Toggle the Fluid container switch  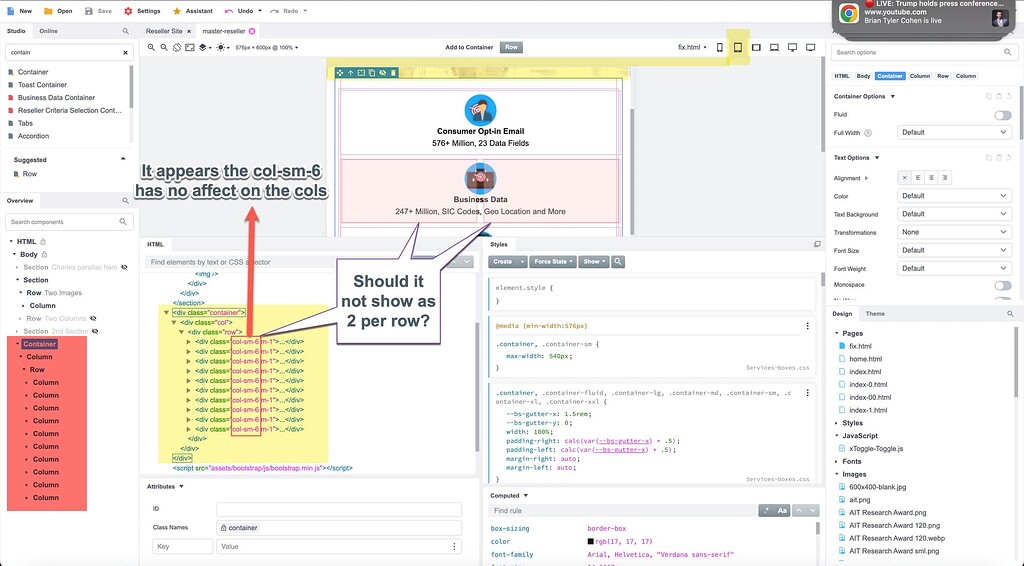(1002, 115)
